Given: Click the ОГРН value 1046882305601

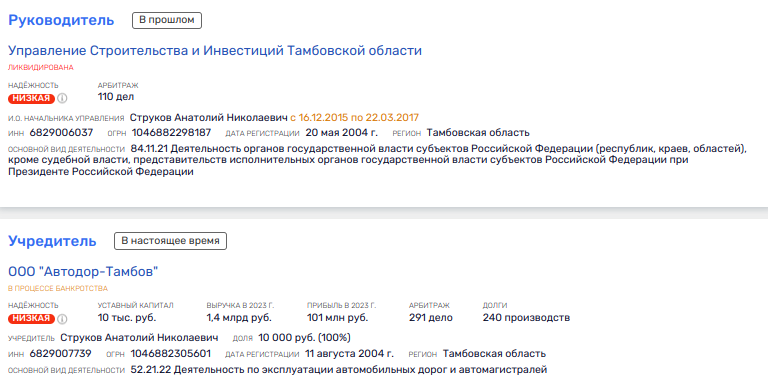Looking at the screenshot, I should coord(171,354).
